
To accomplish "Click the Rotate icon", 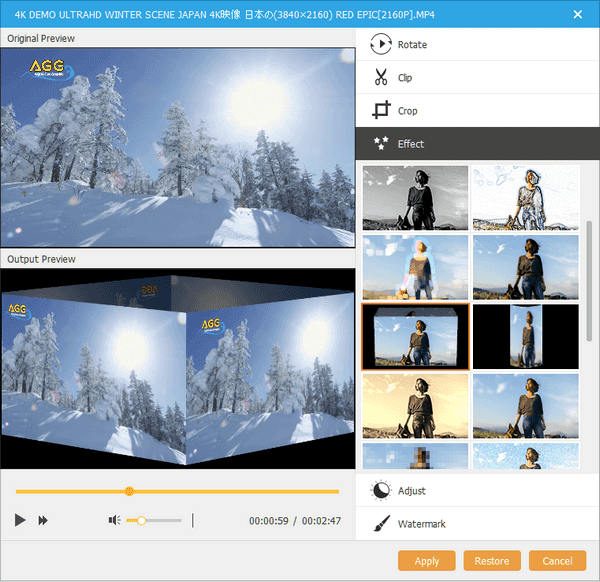I will (x=380, y=45).
